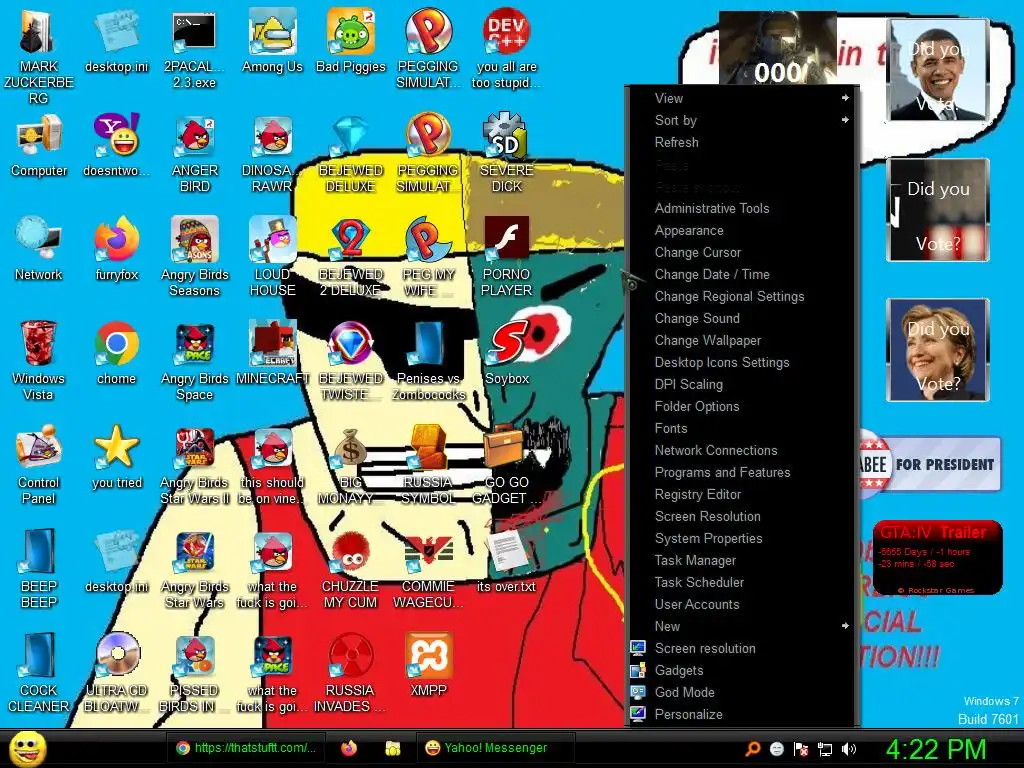The width and height of the screenshot is (1024, 768).
Task: Choose Refresh in the context menu
Action: click(742, 142)
